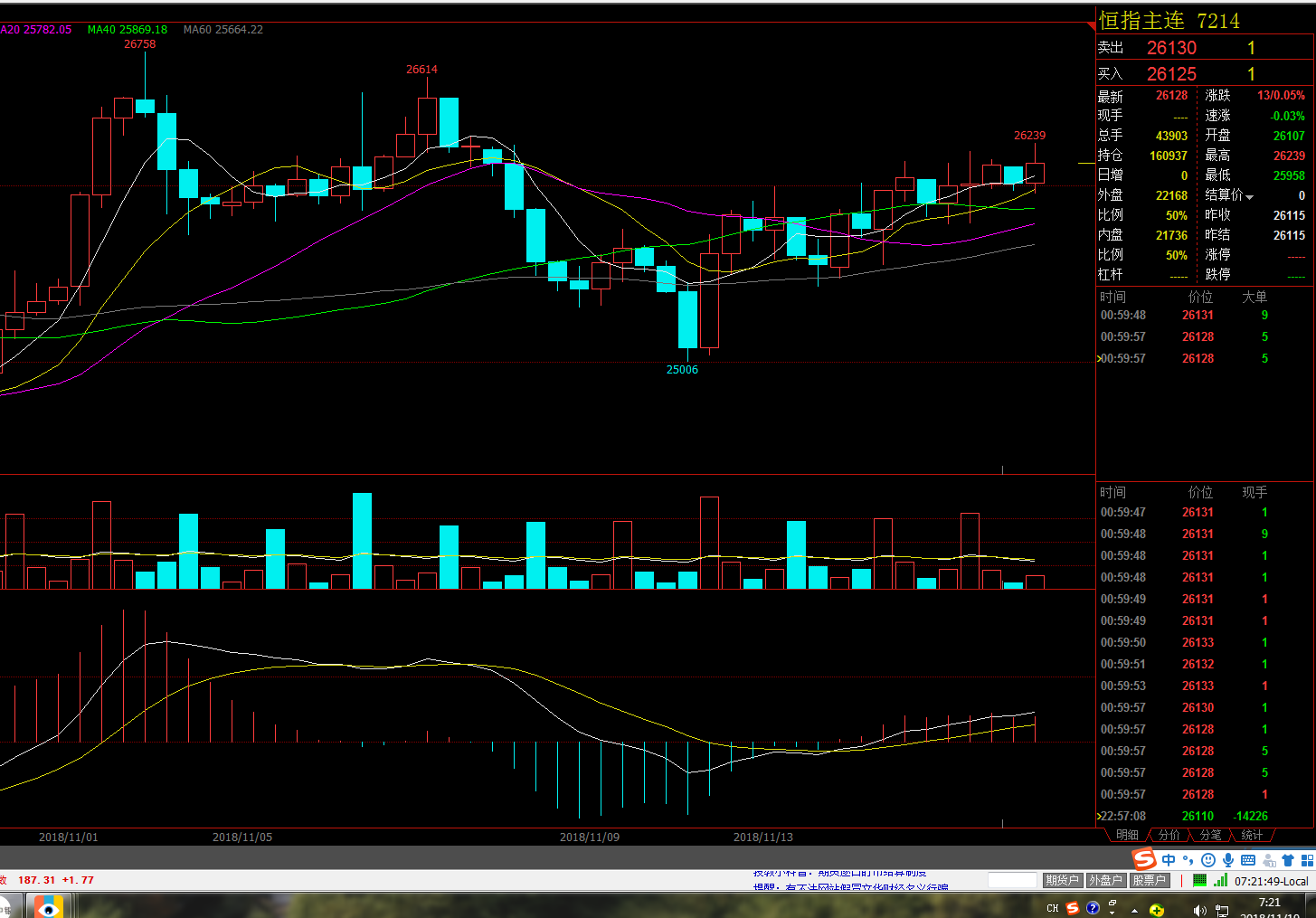
Task: Switch to the 分笔 tab
Action: (x=1210, y=835)
